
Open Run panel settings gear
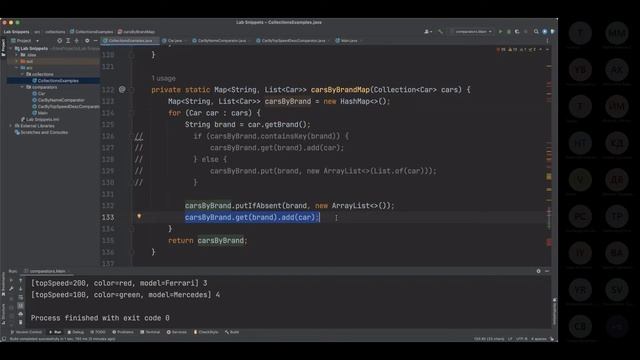click(538, 271)
